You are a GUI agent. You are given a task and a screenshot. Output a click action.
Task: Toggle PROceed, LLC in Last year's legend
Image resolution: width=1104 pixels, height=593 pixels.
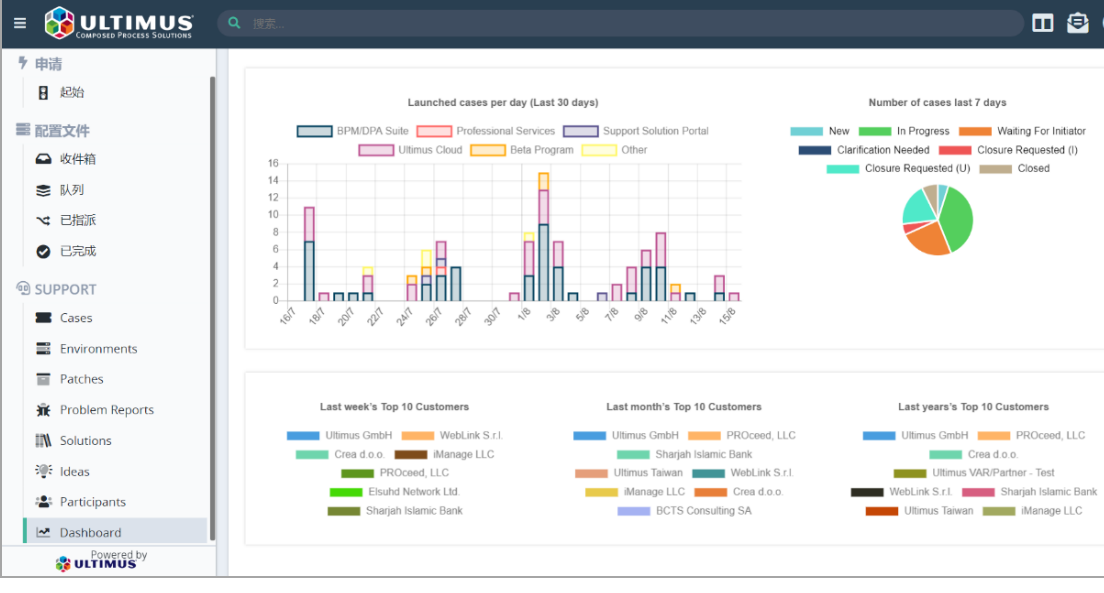1031,435
